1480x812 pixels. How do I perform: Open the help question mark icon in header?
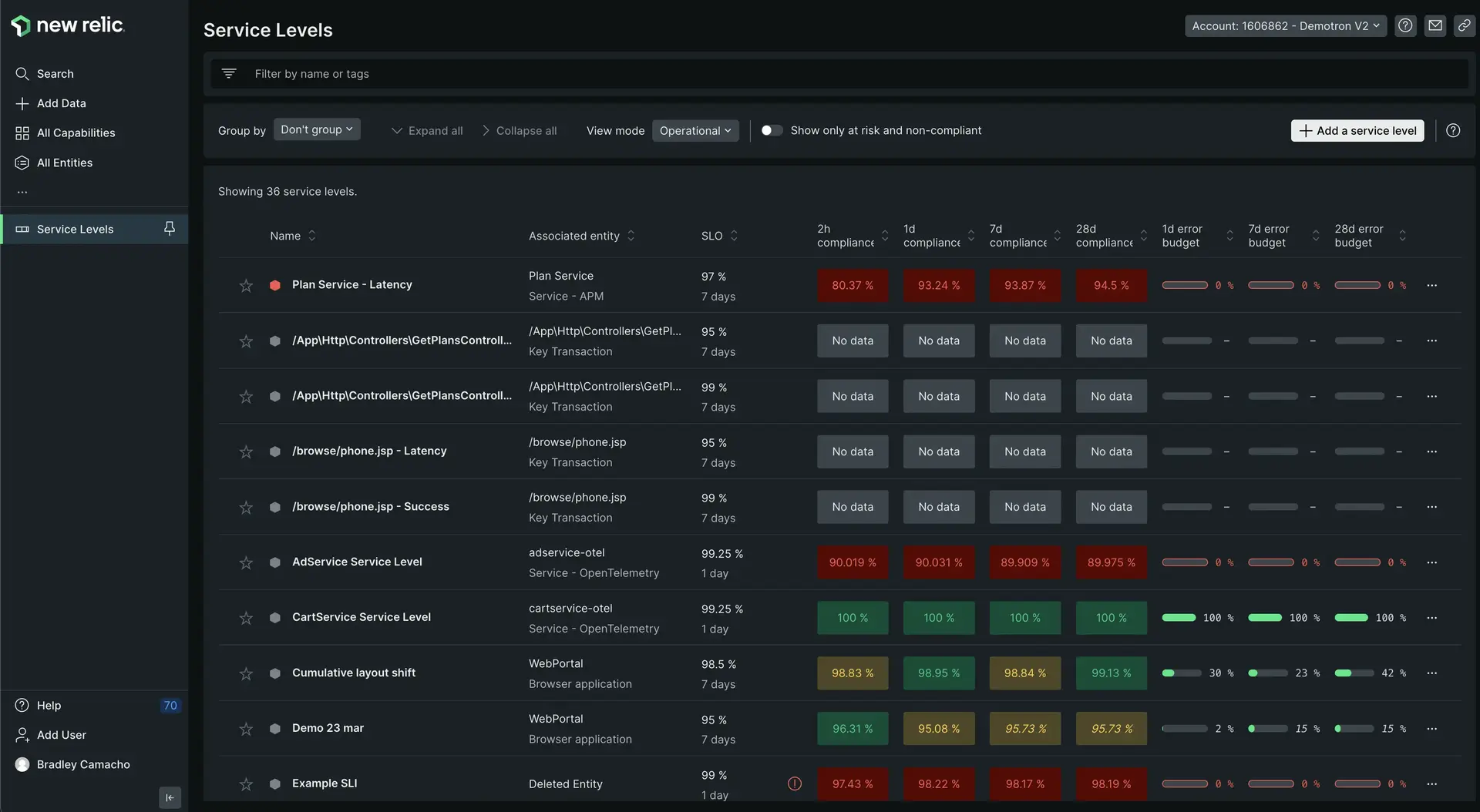click(x=1405, y=25)
